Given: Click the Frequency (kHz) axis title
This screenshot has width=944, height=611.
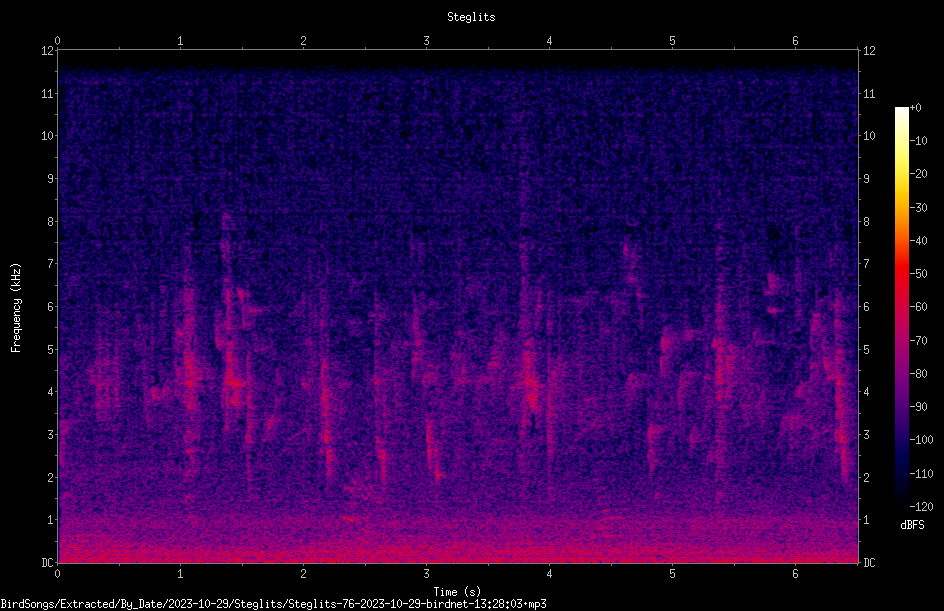Looking at the screenshot, I should click(x=16, y=308).
